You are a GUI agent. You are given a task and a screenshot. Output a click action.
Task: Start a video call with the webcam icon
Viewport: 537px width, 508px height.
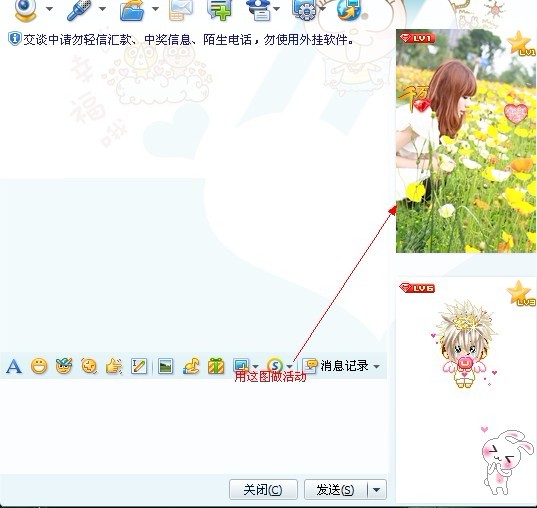[x=25, y=10]
